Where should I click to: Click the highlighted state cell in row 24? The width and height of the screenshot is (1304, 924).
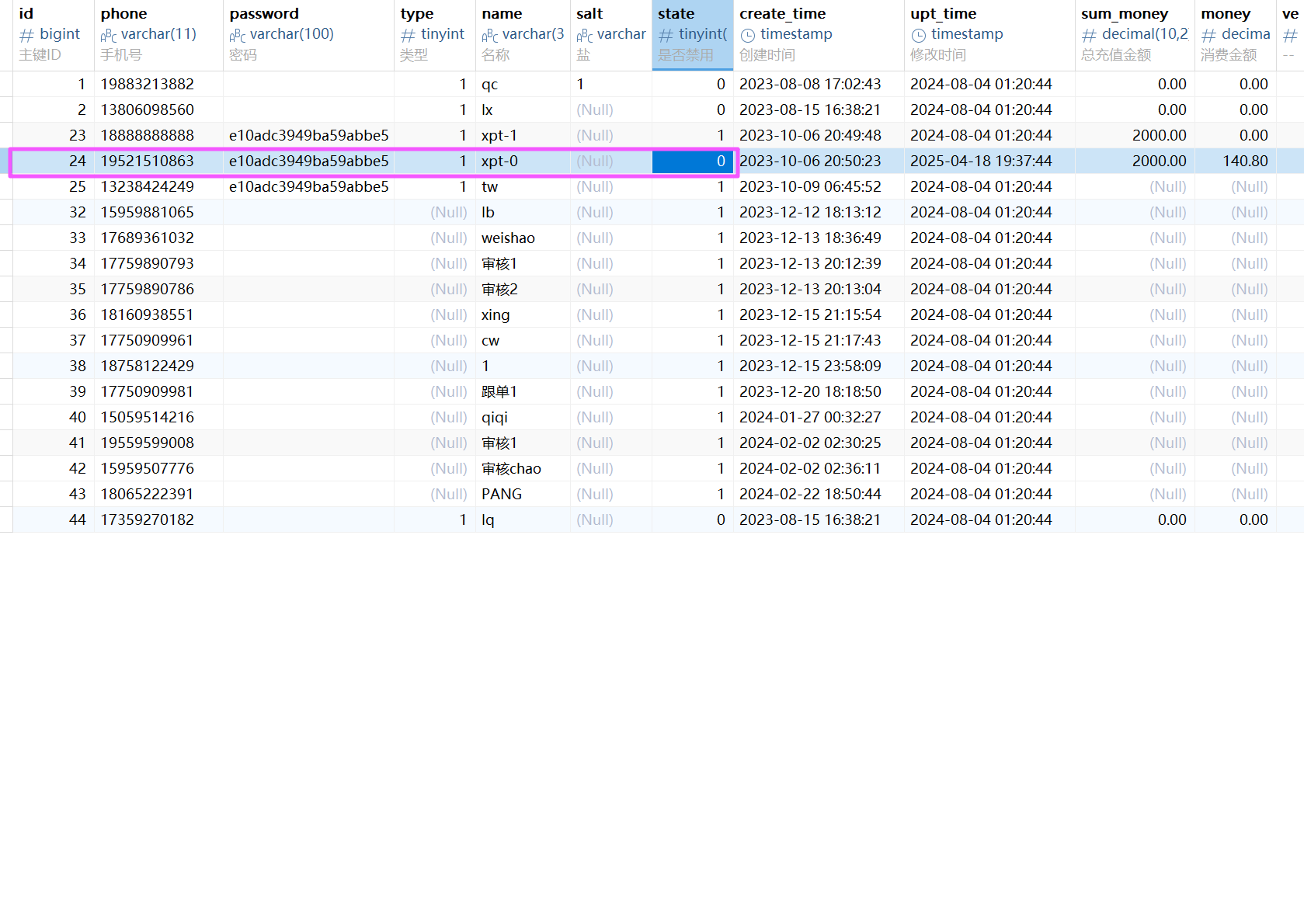693,161
